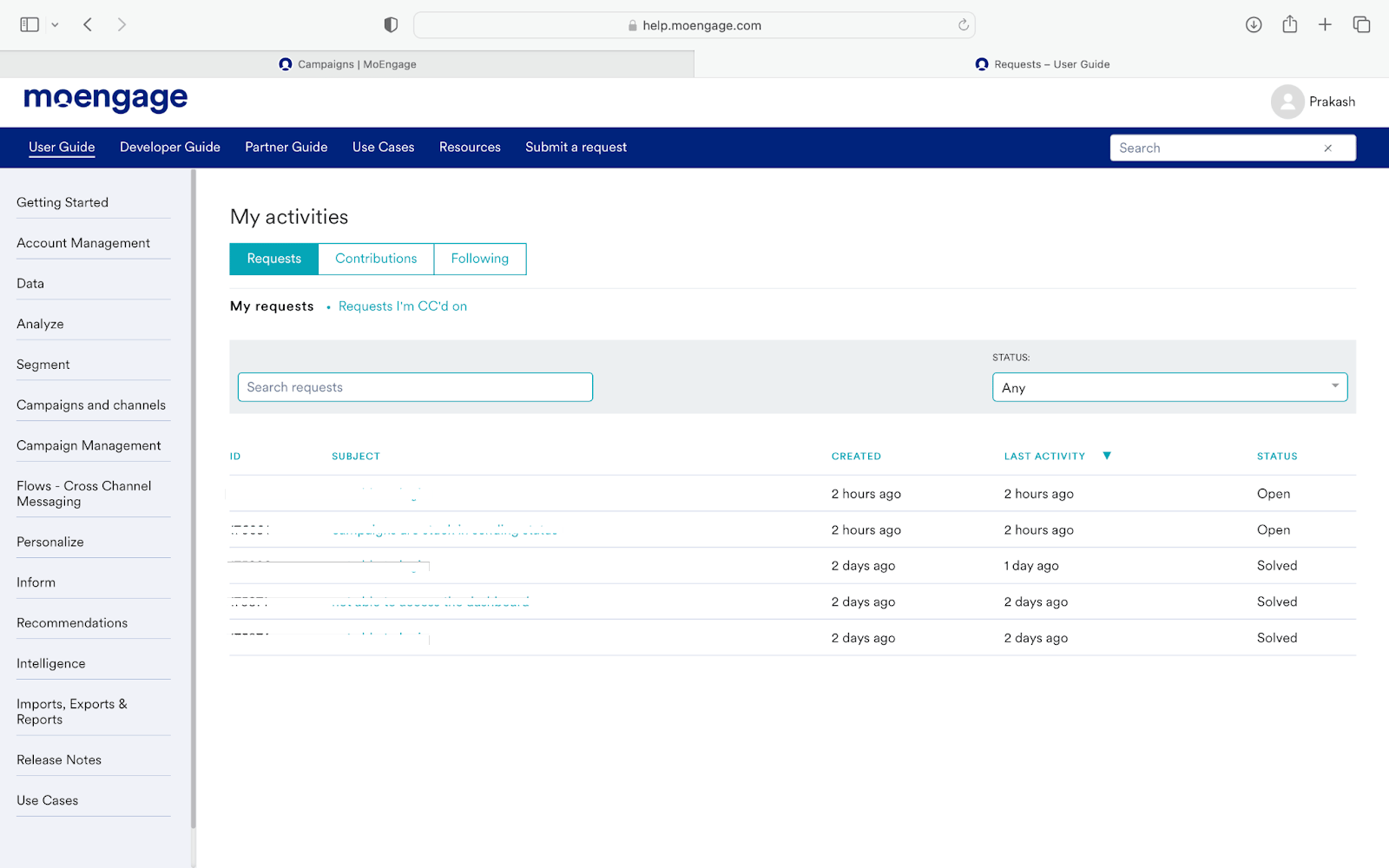Click the My requests label
The width and height of the screenshot is (1389, 868).
pos(272,306)
